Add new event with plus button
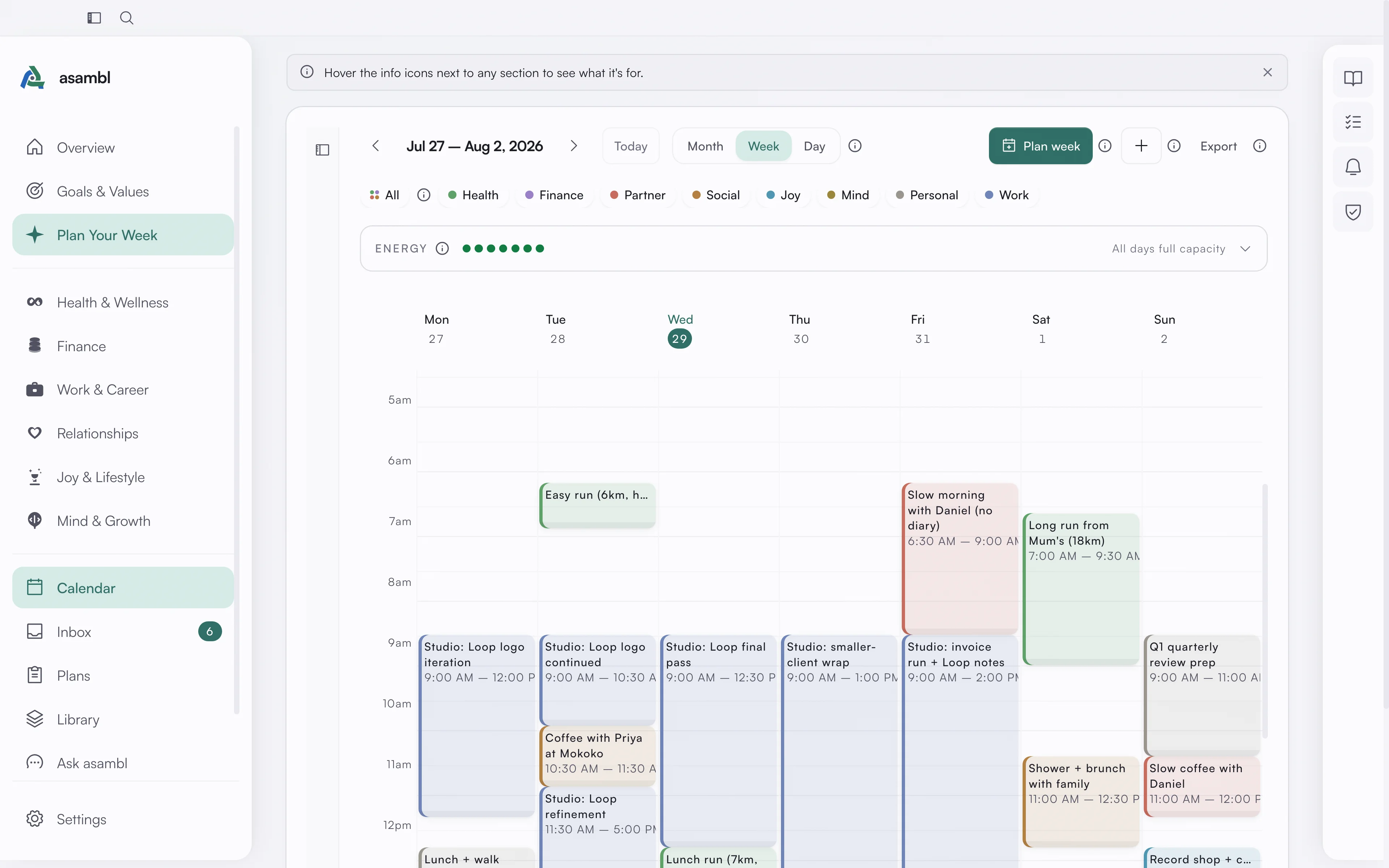Screen dimensions: 1389x868 (1141, 146)
